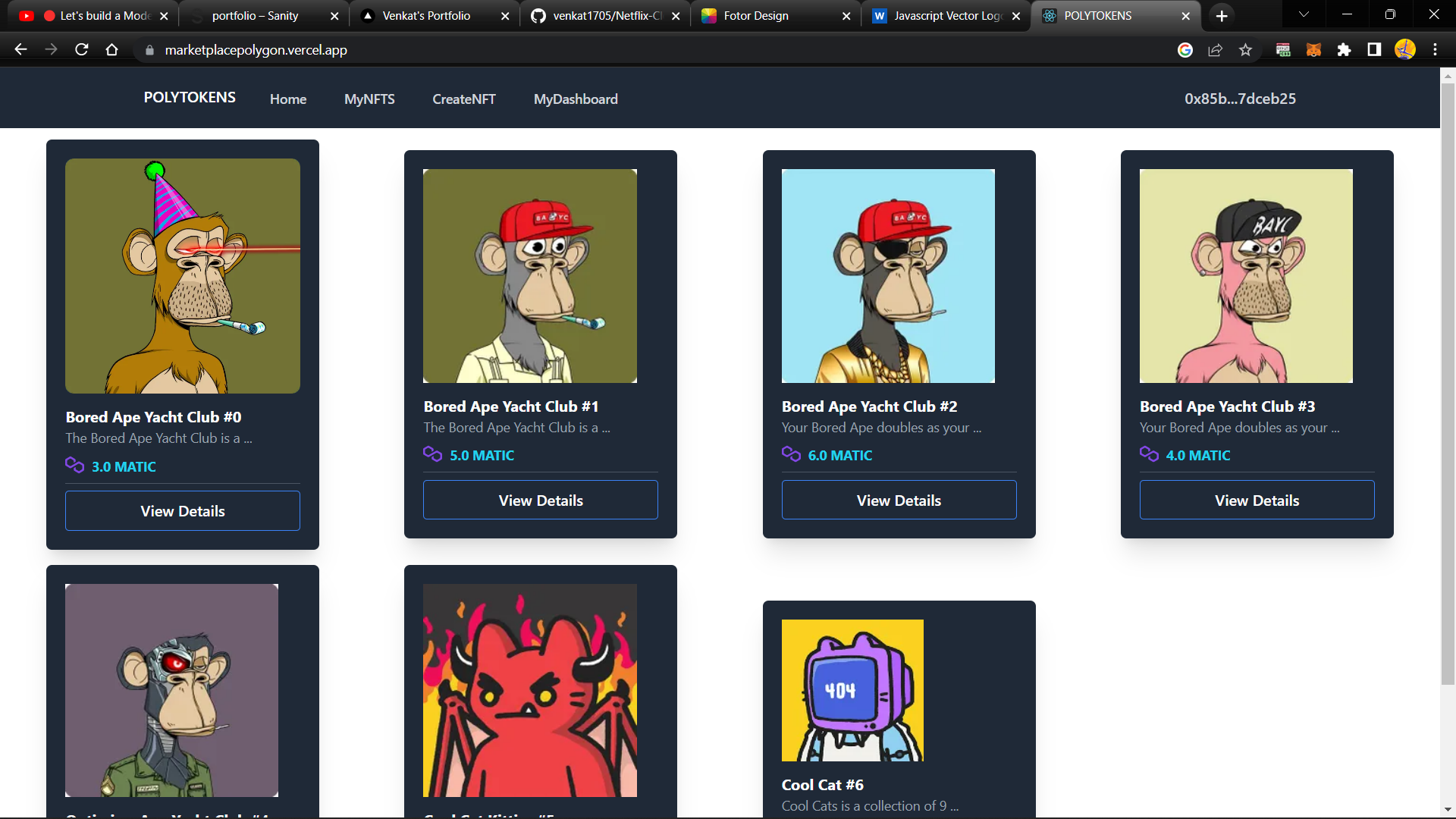View Details for Bored Ape Yacht Club #0
Image resolution: width=1456 pixels, height=819 pixels.
(x=183, y=510)
